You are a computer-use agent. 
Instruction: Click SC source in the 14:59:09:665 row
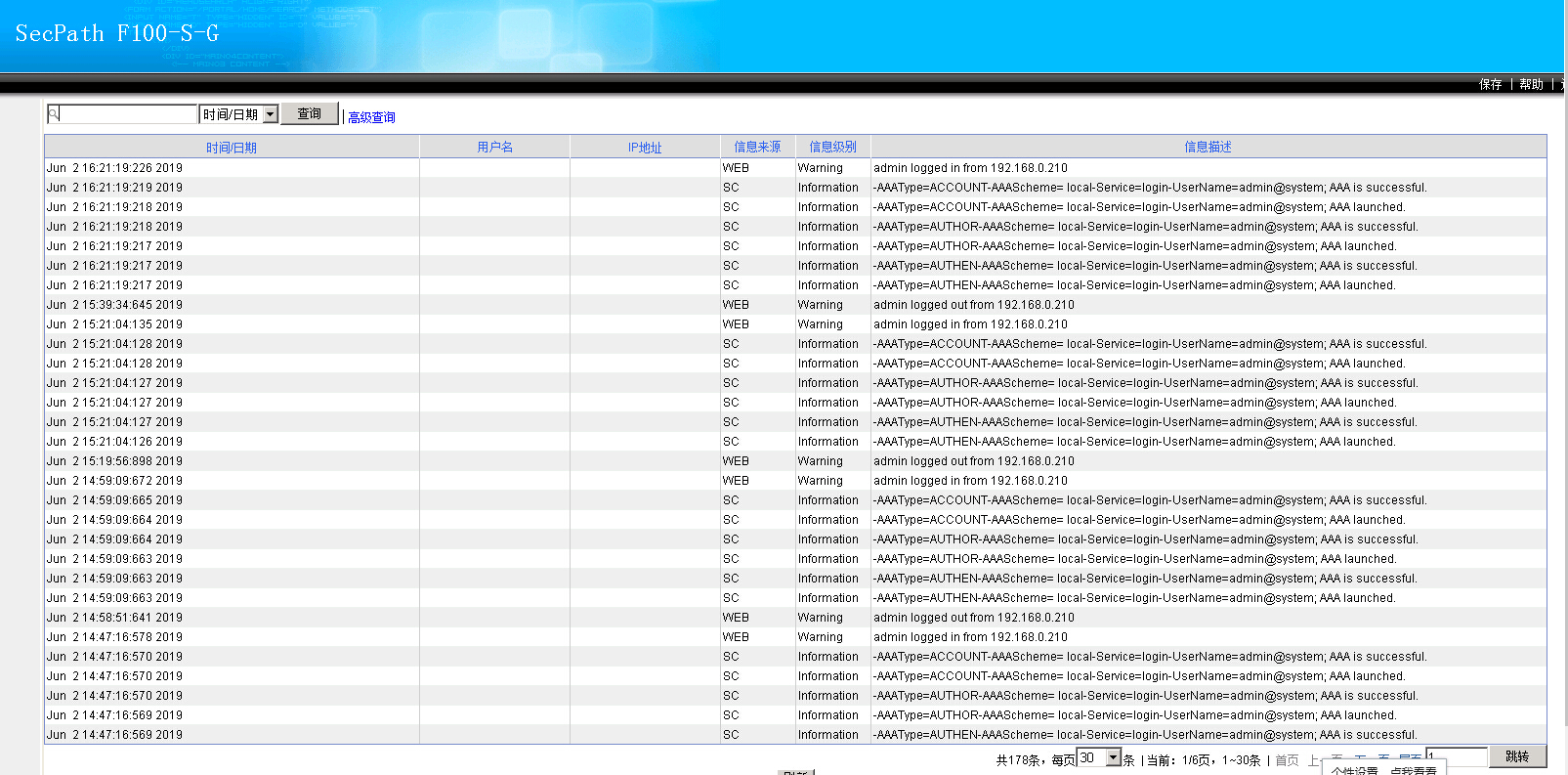coord(731,500)
